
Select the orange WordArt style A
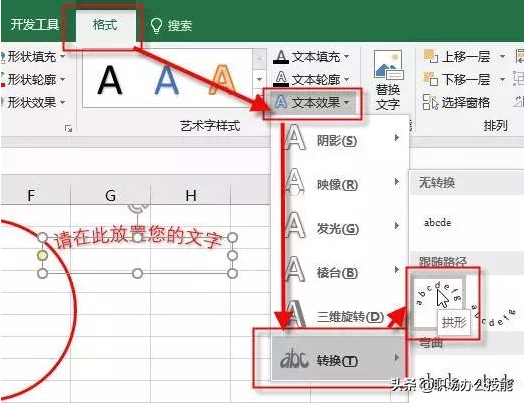(x=222, y=80)
